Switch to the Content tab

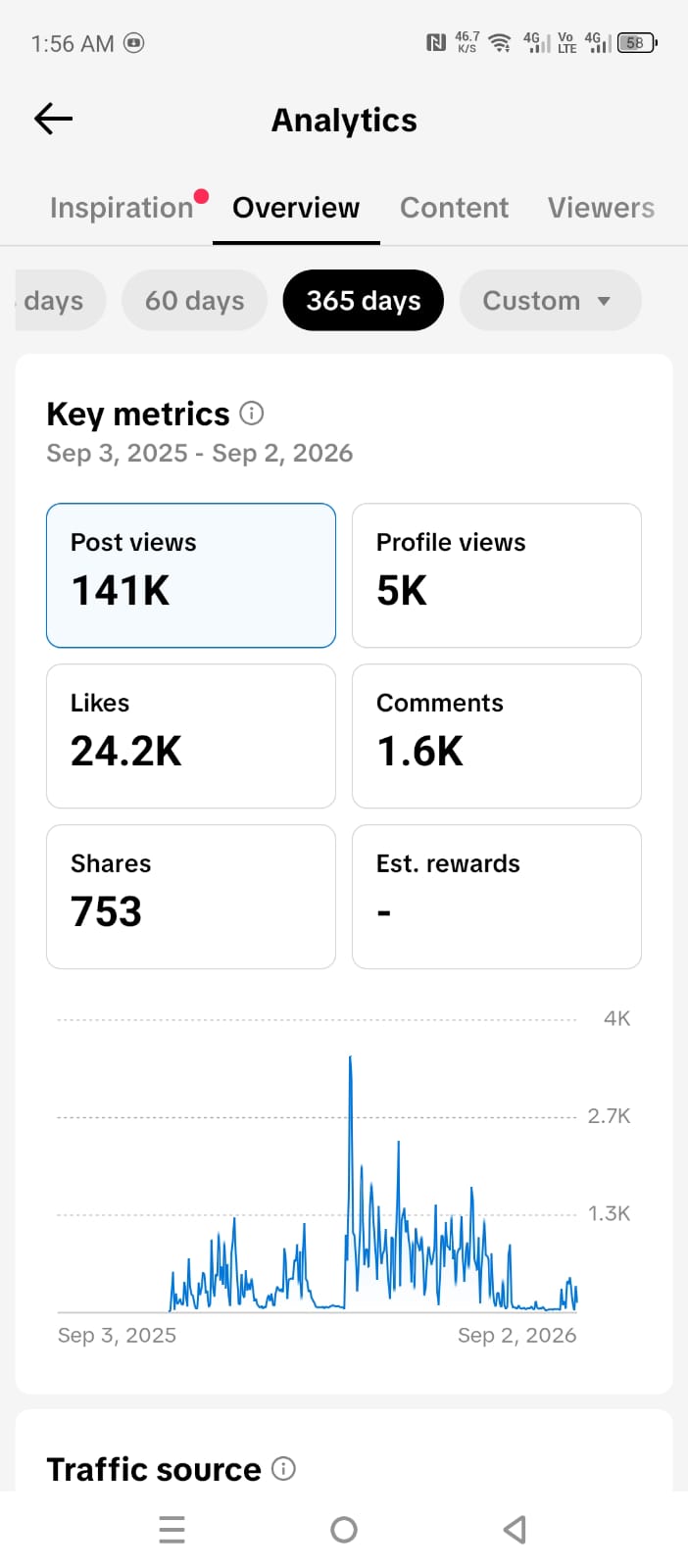point(454,208)
